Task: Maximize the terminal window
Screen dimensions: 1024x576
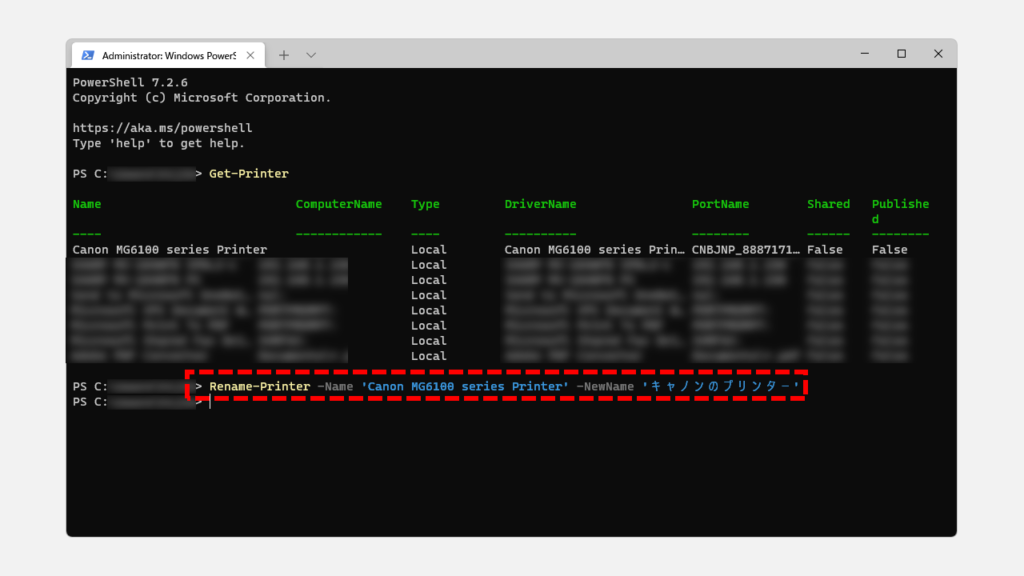Action: click(901, 54)
